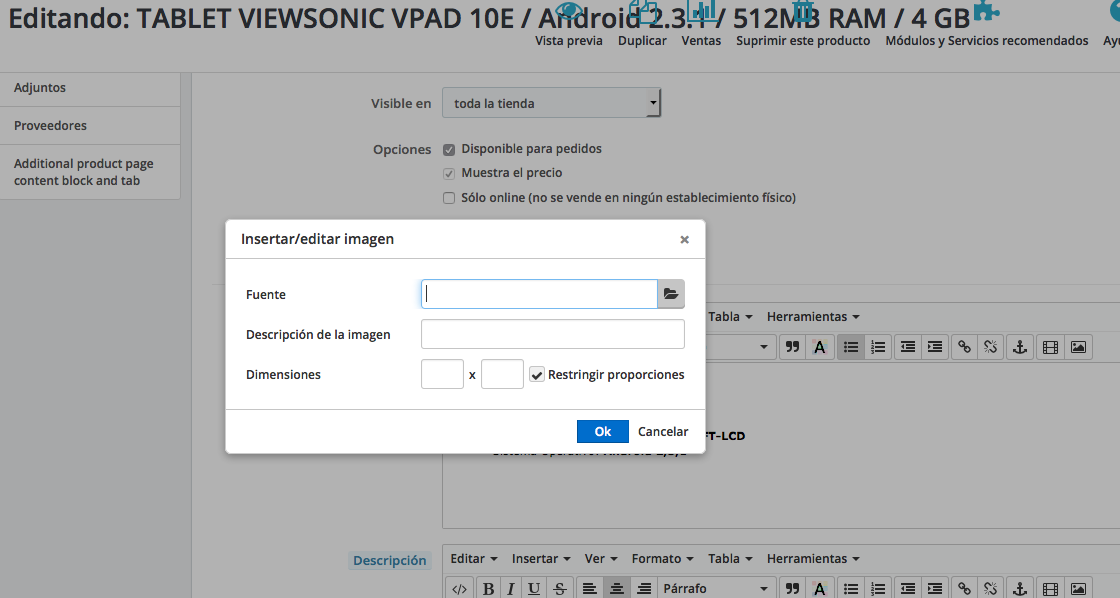Enable Sólo online checkbox

(x=449, y=198)
